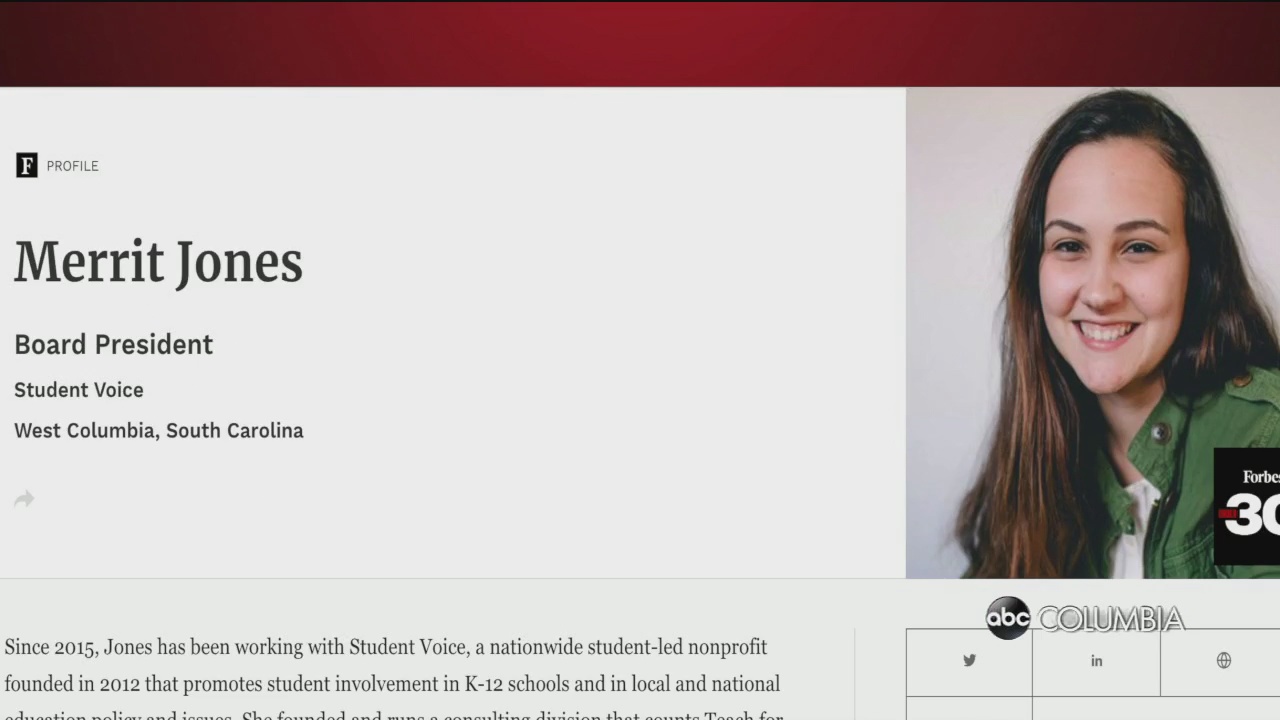The height and width of the screenshot is (720, 1280).
Task: Click the dark red header banner
Action: [x=640, y=44]
